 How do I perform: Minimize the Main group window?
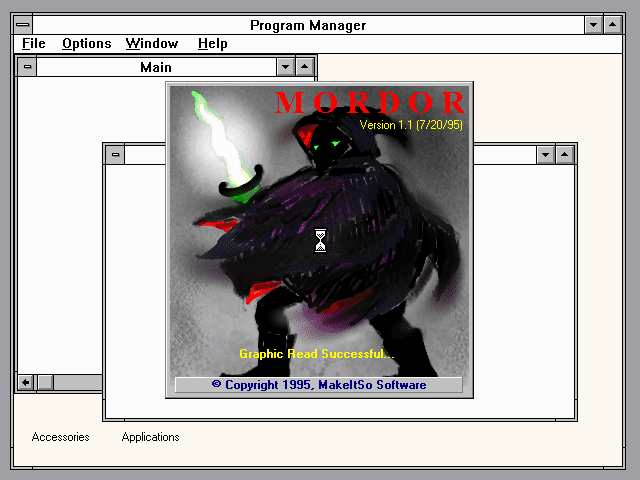pos(285,67)
